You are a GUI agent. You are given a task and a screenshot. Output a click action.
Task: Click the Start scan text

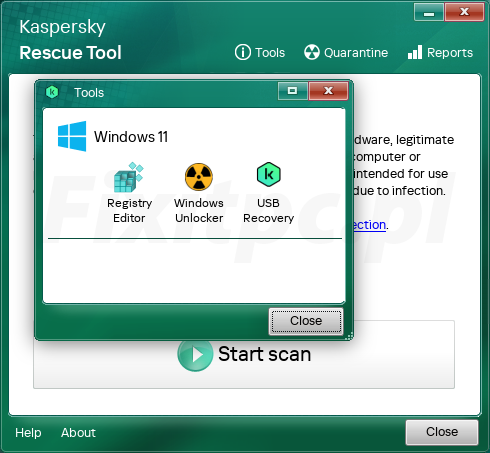tap(264, 354)
